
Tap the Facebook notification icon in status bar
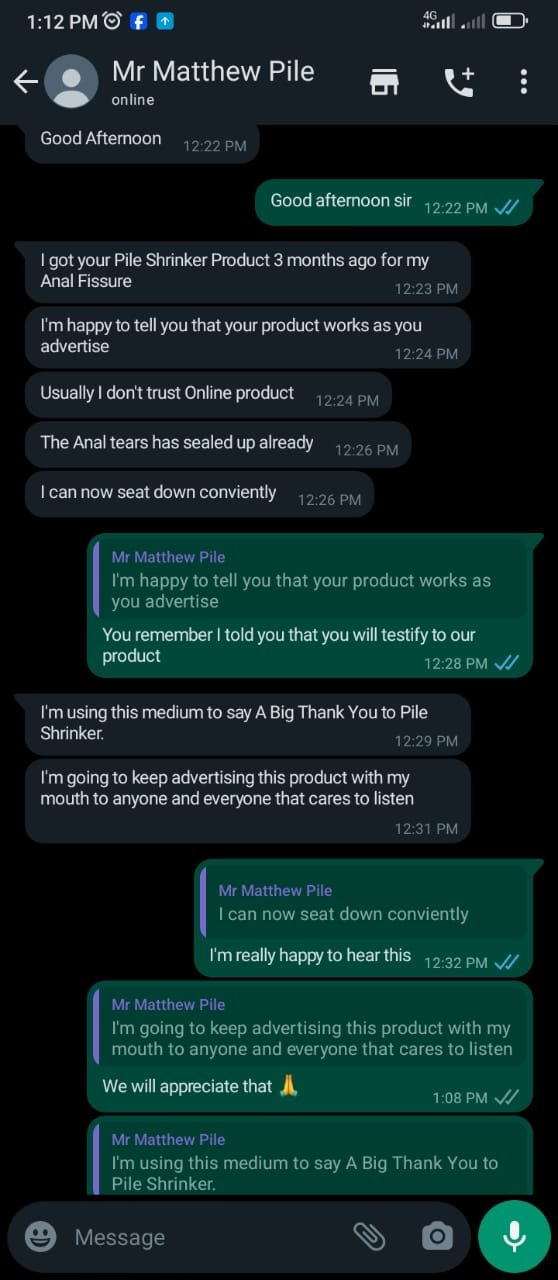[139, 21]
